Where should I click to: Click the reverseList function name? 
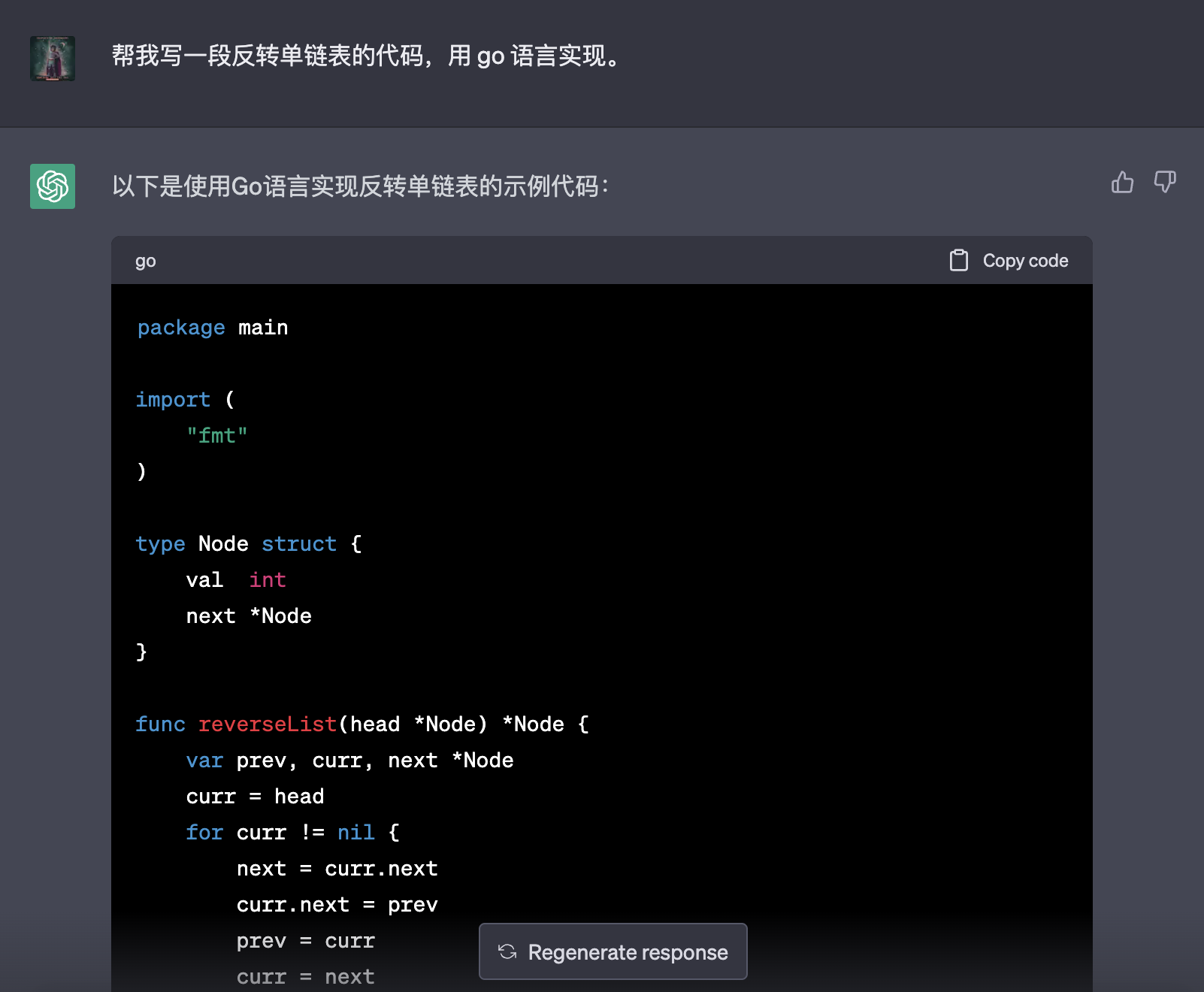coord(267,724)
